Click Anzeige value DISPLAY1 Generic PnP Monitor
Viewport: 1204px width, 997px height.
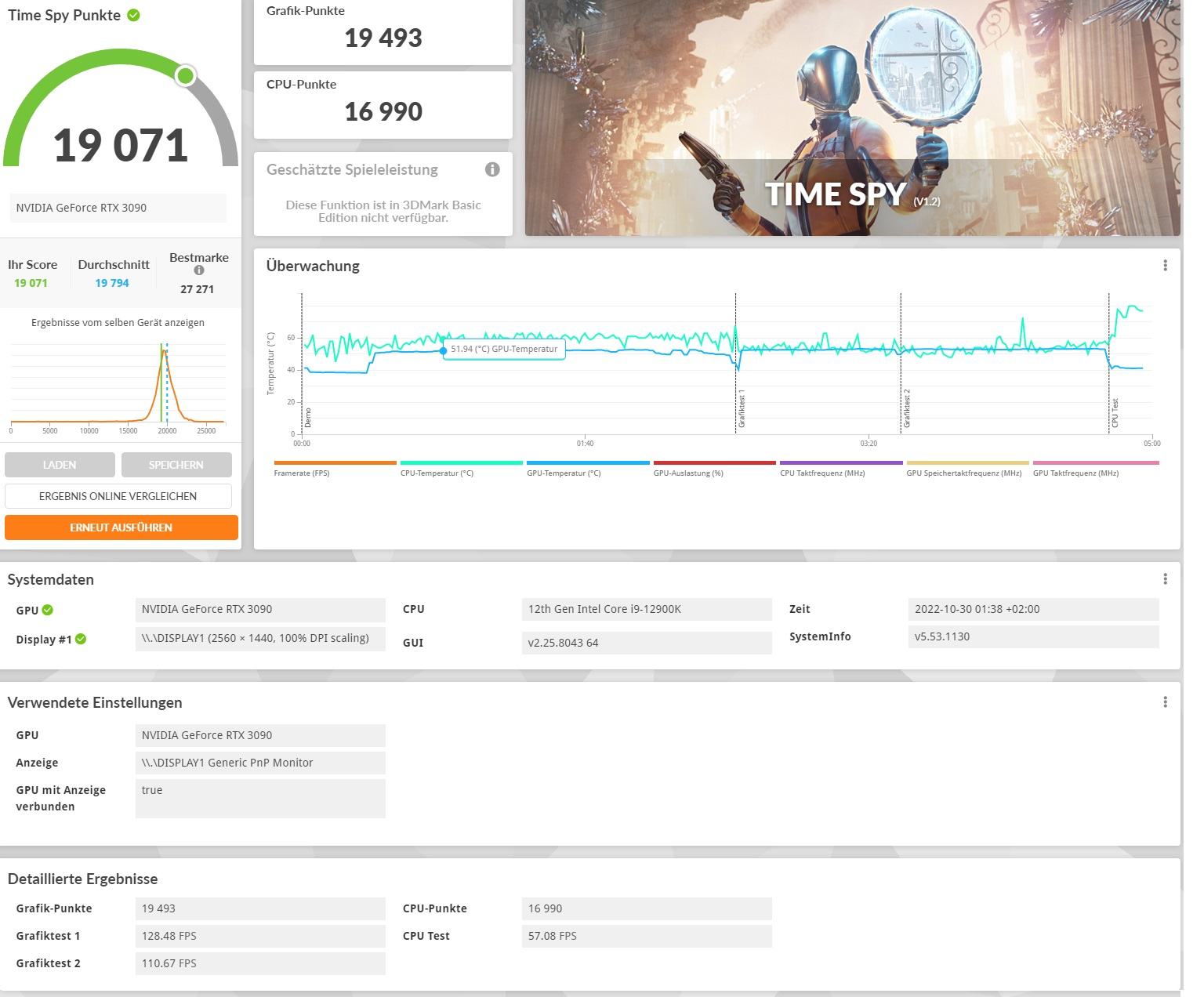260,763
